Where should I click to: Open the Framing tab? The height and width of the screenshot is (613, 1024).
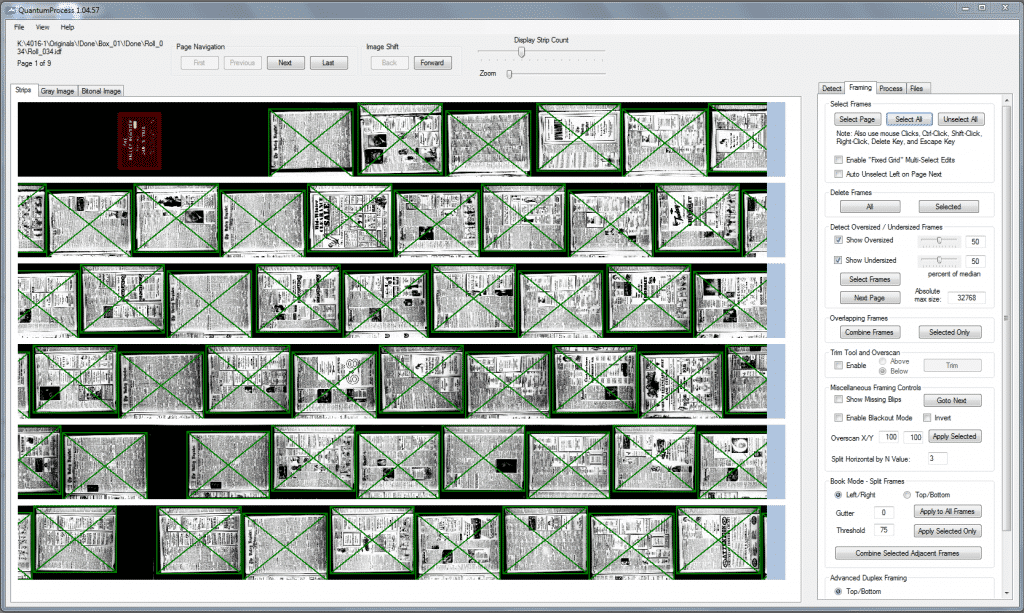[x=860, y=87]
